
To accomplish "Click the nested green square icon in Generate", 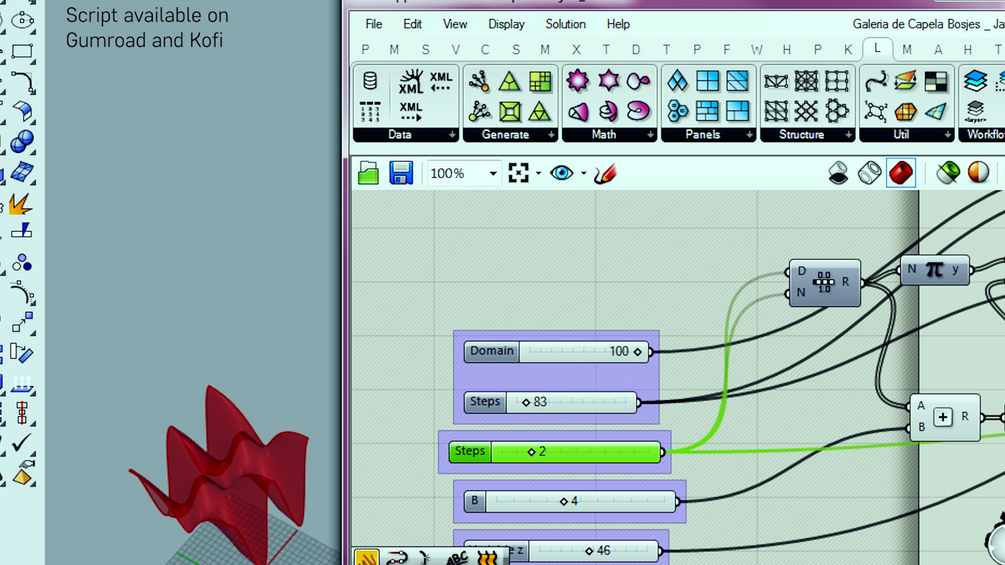I will click(x=510, y=111).
